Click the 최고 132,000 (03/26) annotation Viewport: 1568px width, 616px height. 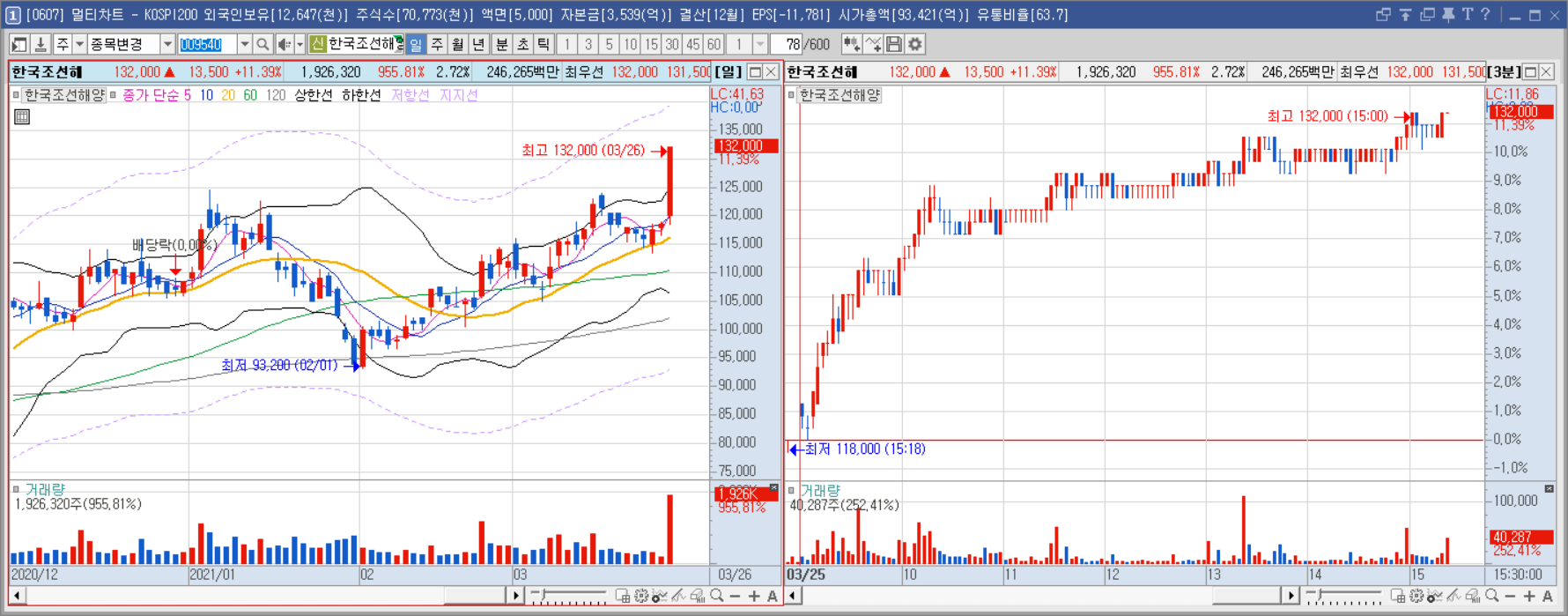click(583, 151)
